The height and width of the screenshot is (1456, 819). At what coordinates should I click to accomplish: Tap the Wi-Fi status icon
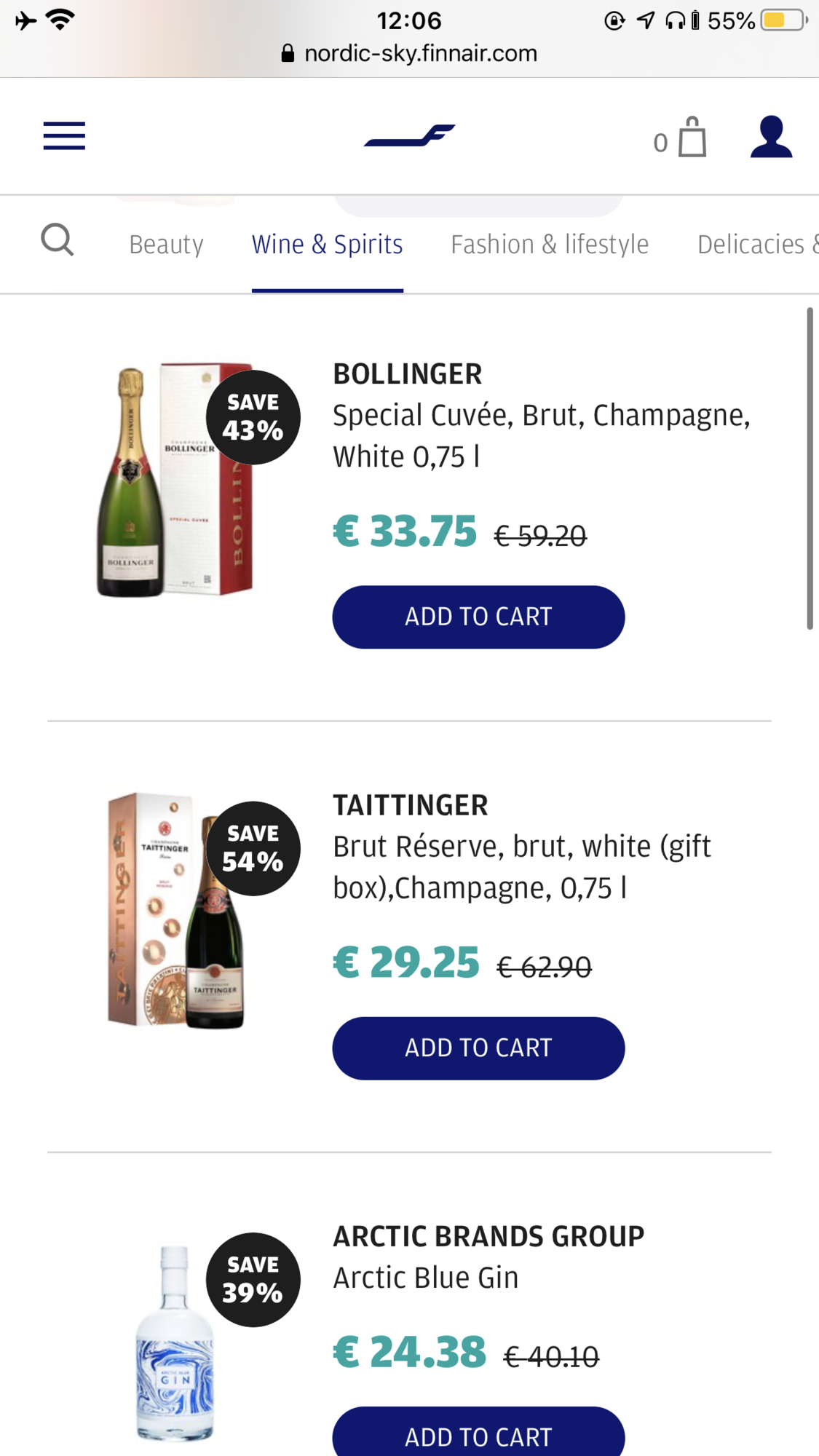coord(60,20)
